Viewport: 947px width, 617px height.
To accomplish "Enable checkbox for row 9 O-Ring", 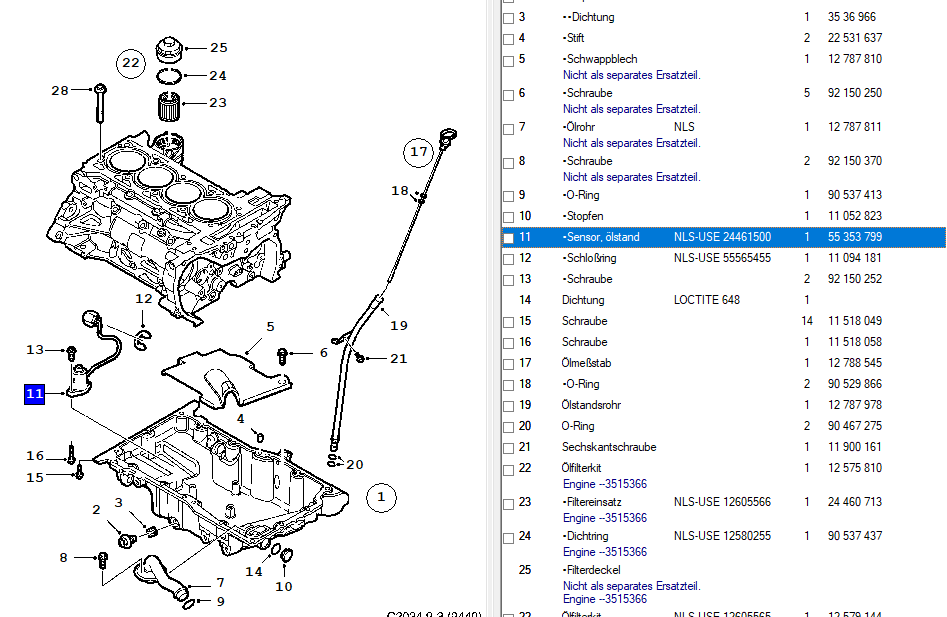I will point(509,196).
